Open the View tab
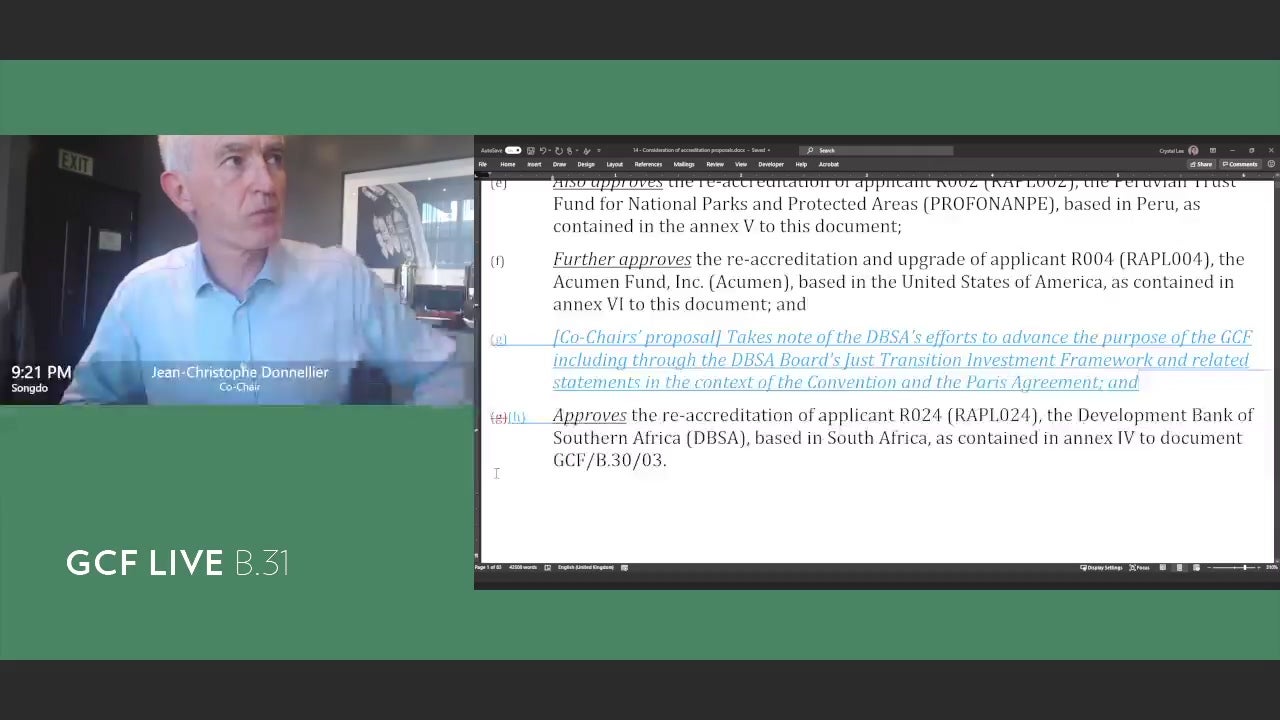Screen dimensions: 1280x720 pyautogui.click(x=741, y=164)
